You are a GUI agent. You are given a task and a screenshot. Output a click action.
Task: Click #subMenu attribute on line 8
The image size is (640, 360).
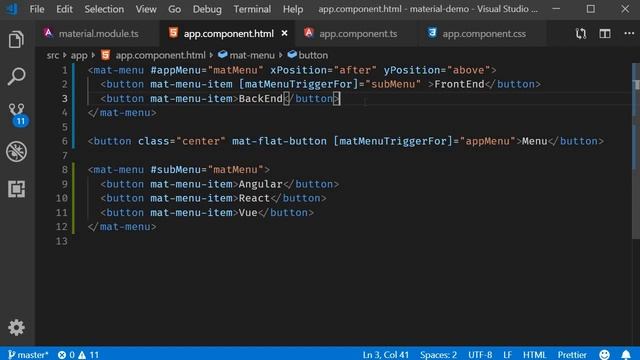(x=176, y=170)
